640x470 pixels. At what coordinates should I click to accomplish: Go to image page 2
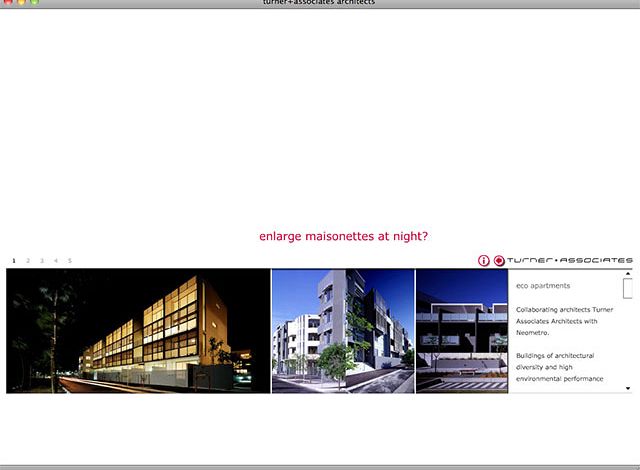(x=28, y=260)
